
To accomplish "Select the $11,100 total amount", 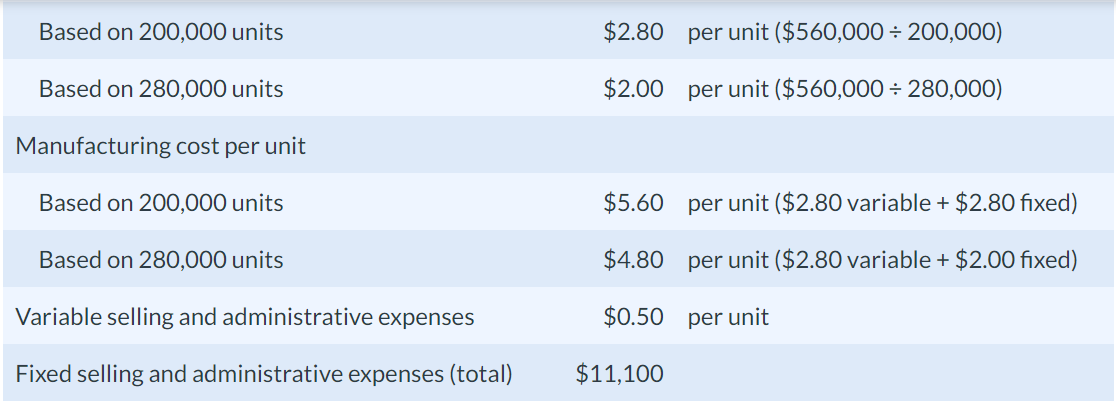I will 619,374.
